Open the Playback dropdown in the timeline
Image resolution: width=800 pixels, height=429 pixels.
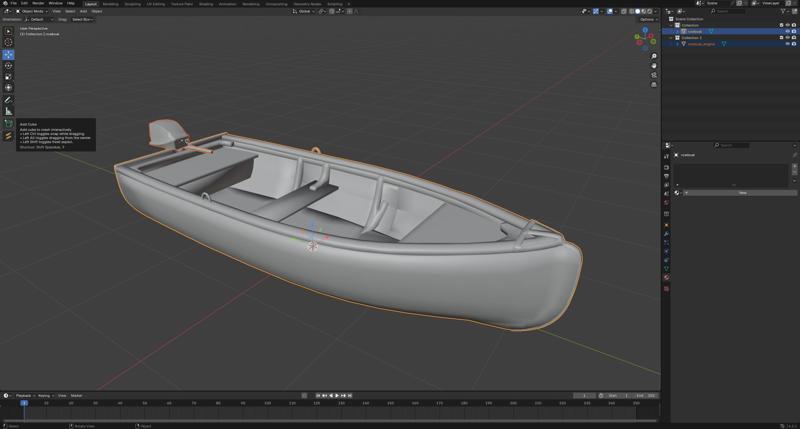point(24,395)
